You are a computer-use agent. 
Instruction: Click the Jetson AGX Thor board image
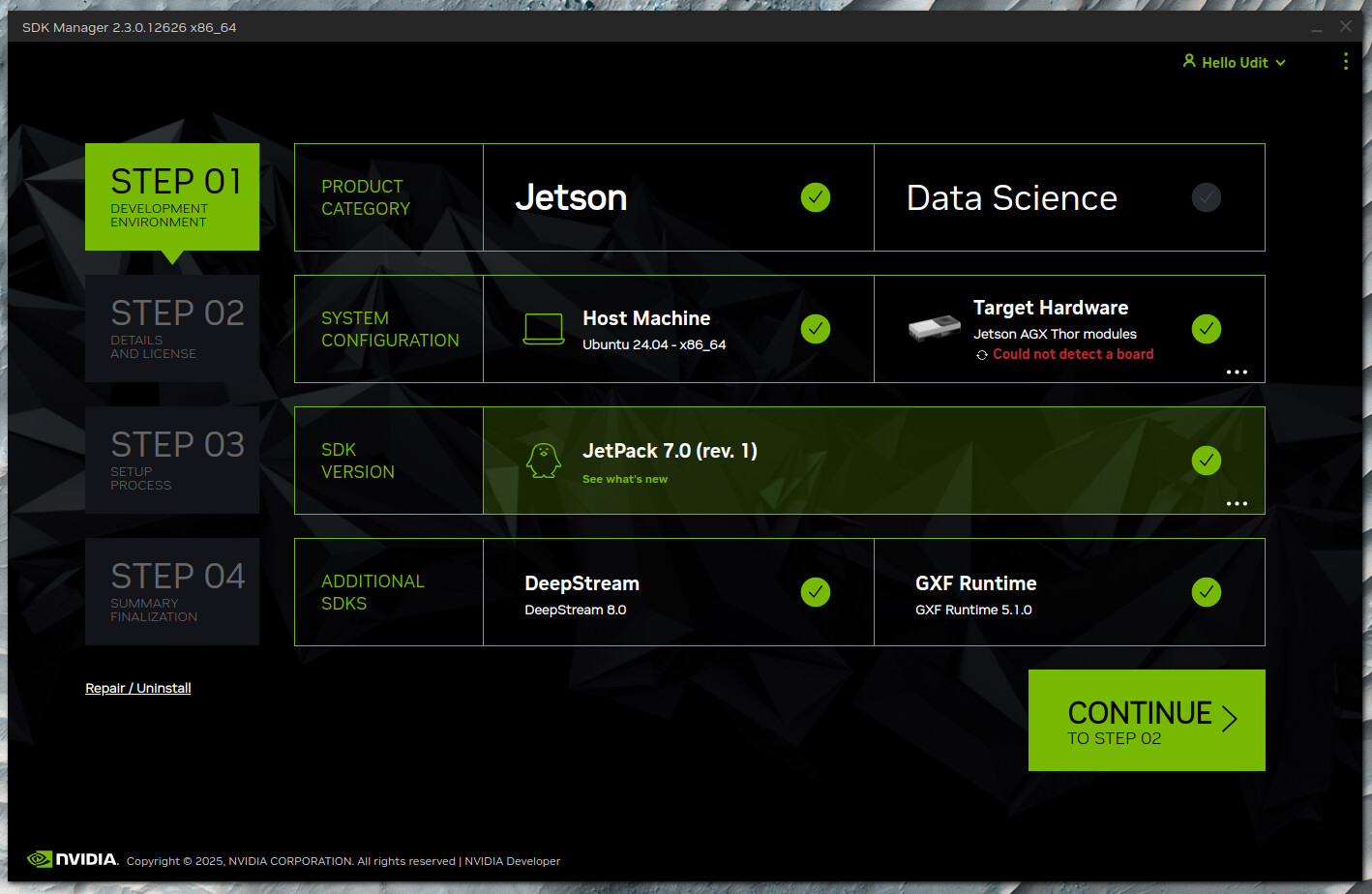click(x=932, y=328)
